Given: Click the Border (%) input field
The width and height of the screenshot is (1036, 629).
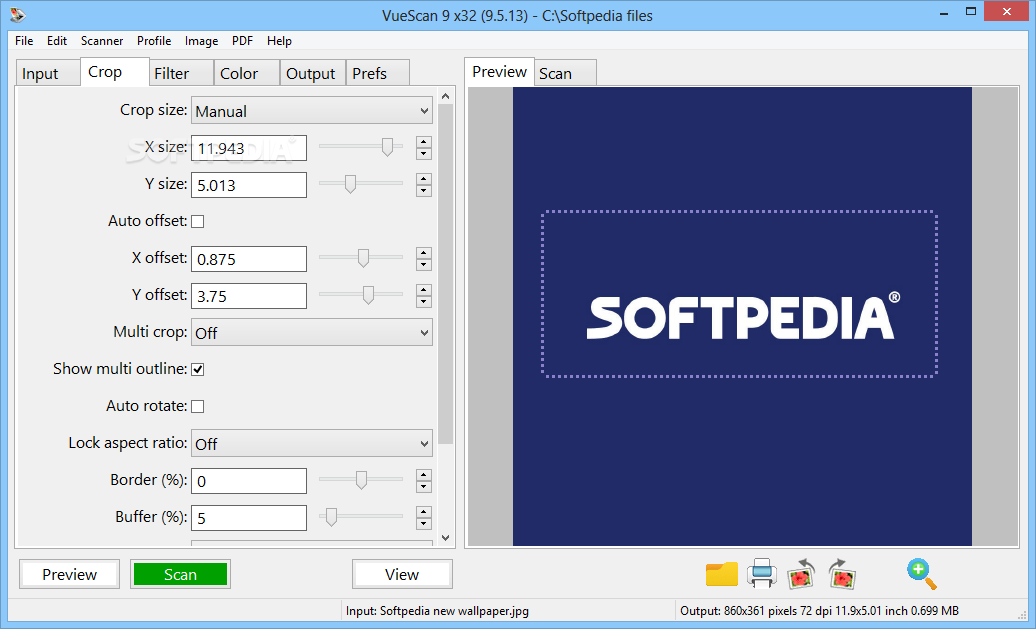Looking at the screenshot, I should (249, 481).
